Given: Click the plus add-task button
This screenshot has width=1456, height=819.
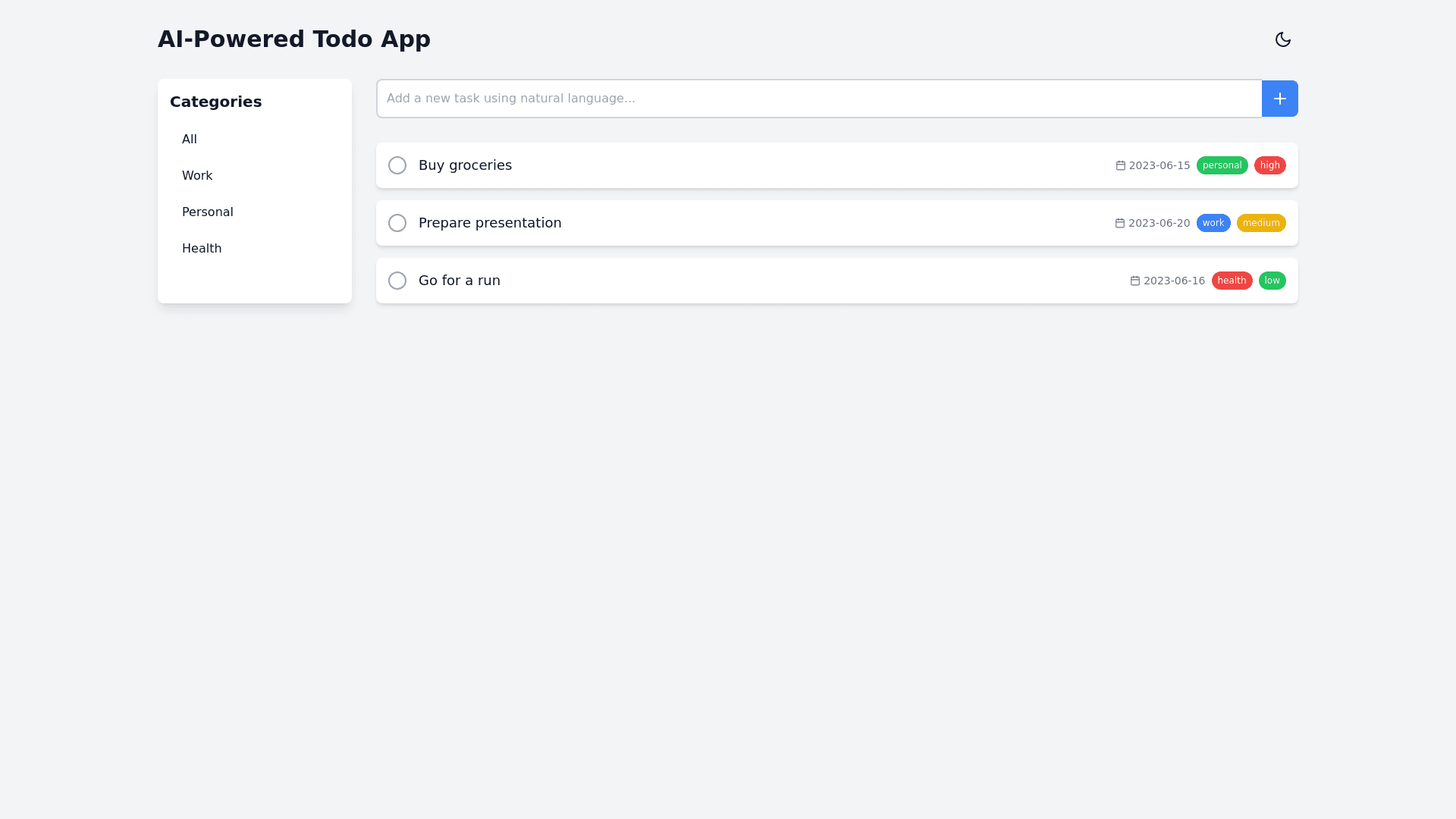Looking at the screenshot, I should click(1279, 99).
